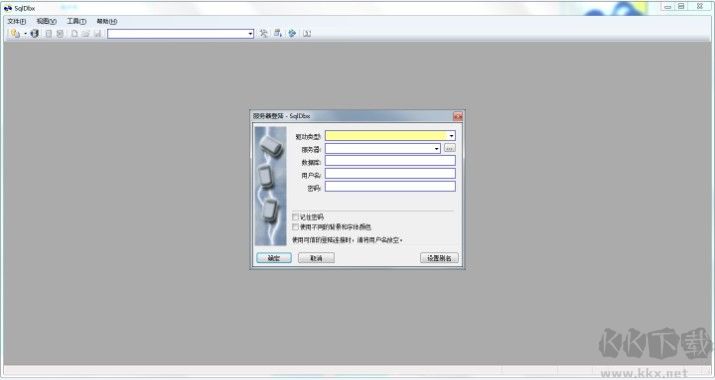
Task: Click the yellow connect-to-server toolbar icon
Action: pos(15,33)
